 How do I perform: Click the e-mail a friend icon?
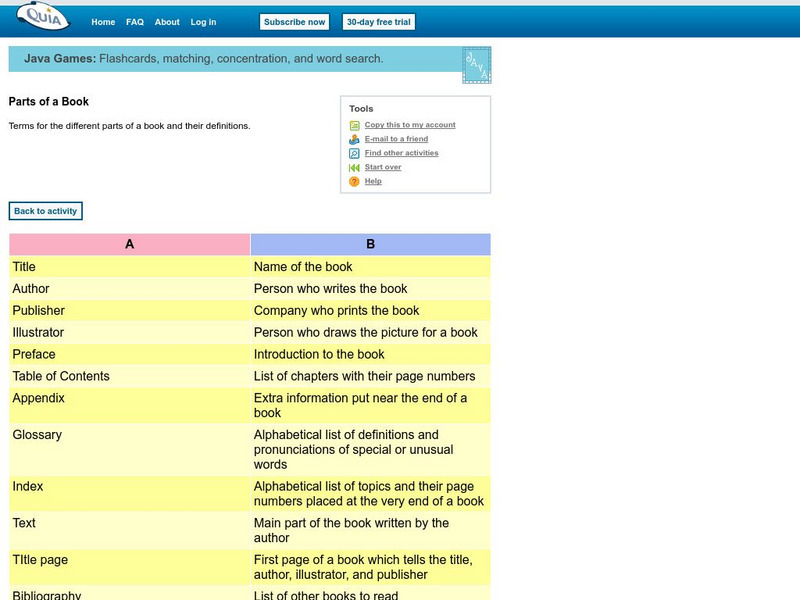click(x=354, y=140)
